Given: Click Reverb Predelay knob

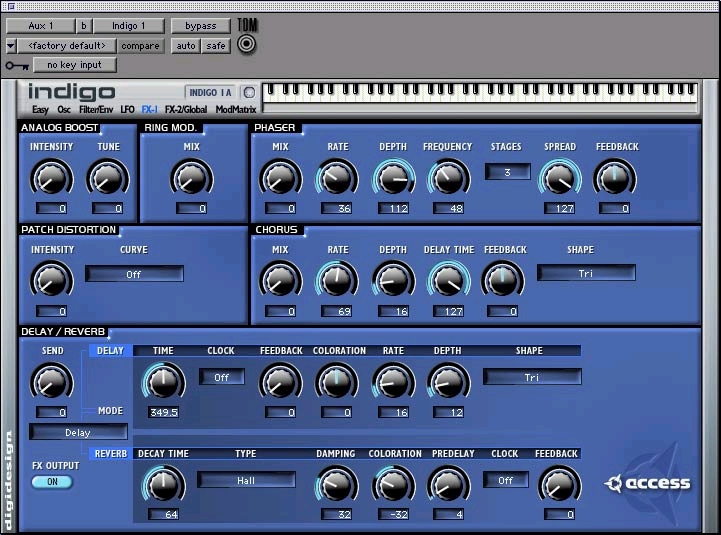Looking at the screenshot, I should click(449, 485).
